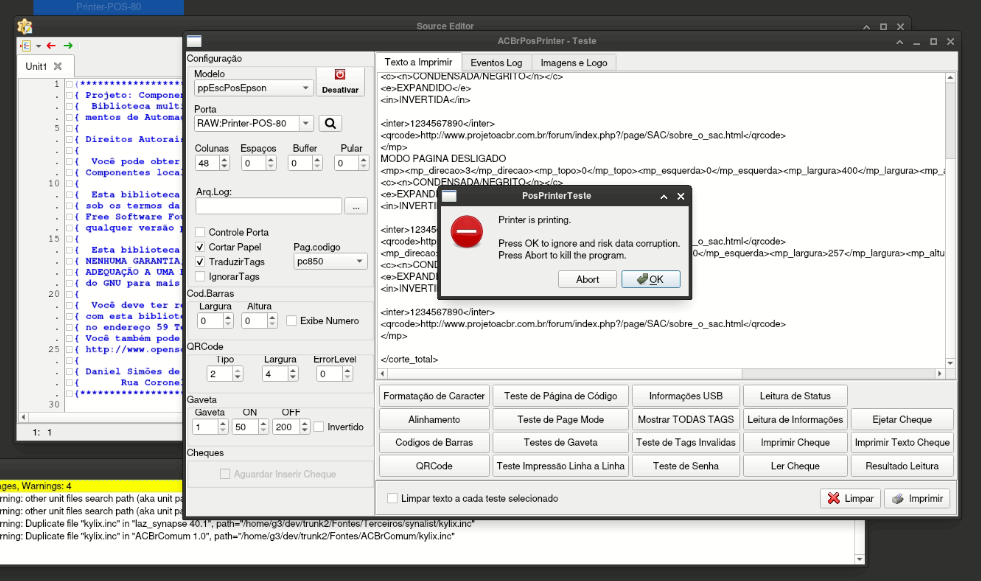
Task: Click the Gaveta ON value field
Action: [x=245, y=427]
